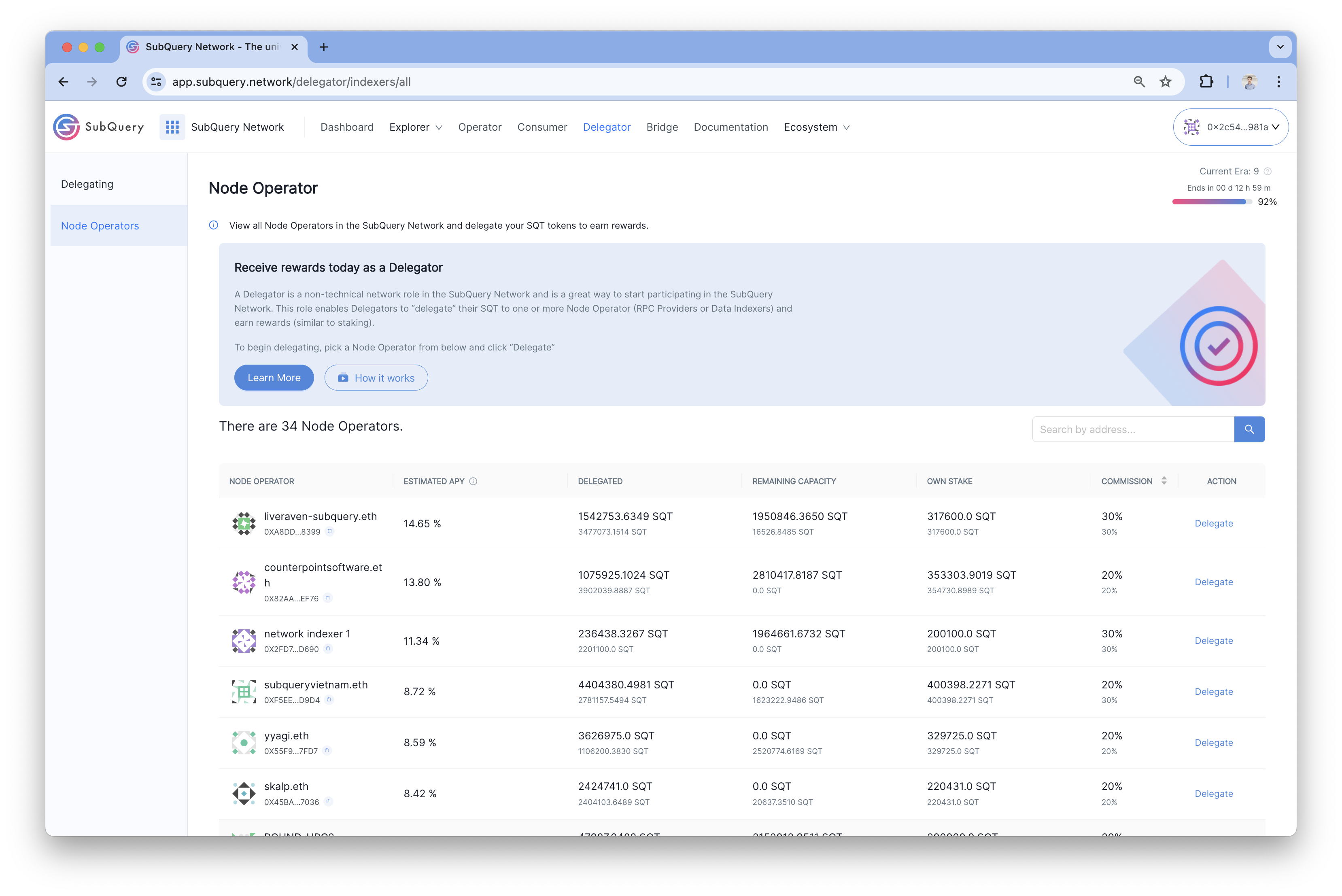The image size is (1342, 896).
Task: Open a new browser tab with plus icon
Action: 323,47
